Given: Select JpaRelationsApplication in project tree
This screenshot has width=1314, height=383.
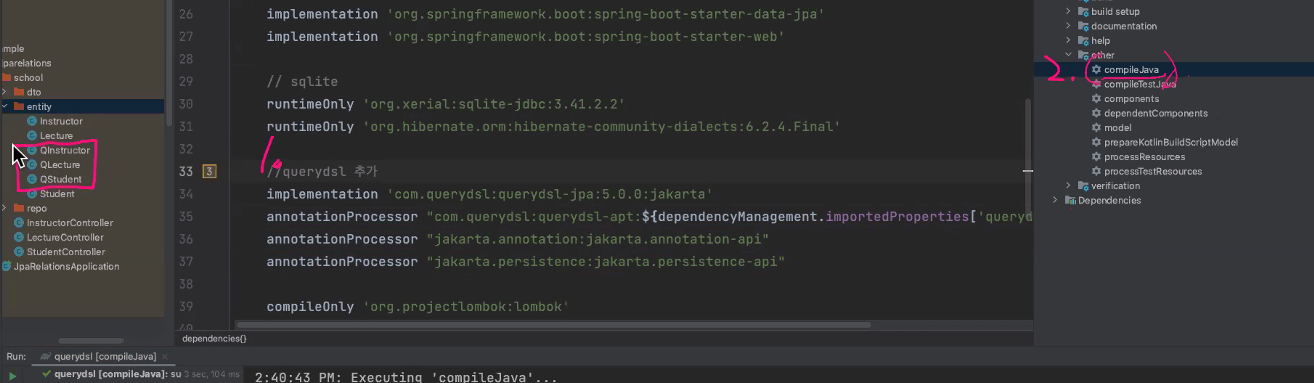Looking at the screenshot, I should [61, 266].
